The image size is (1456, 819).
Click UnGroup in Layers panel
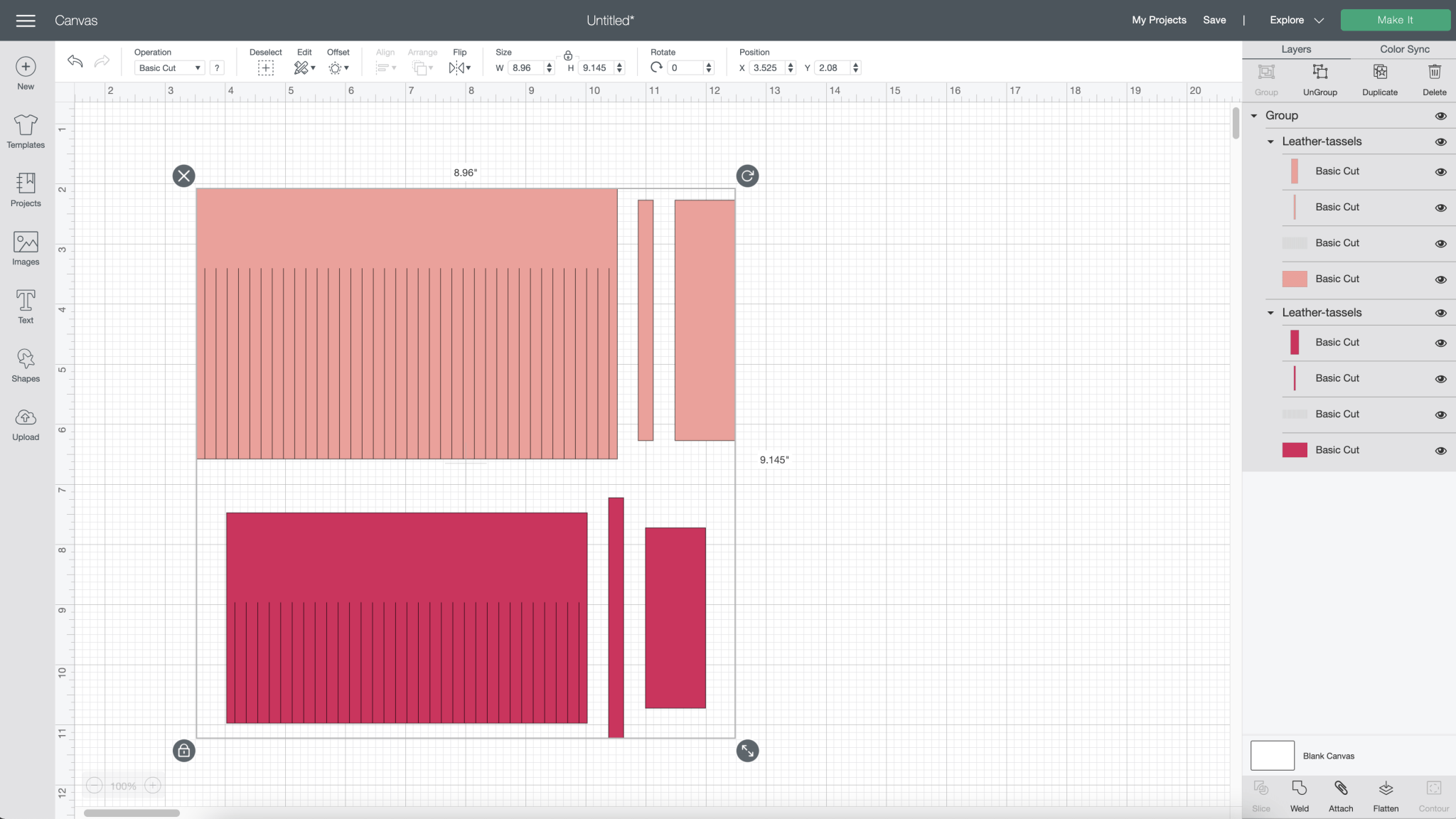pyautogui.click(x=1319, y=79)
